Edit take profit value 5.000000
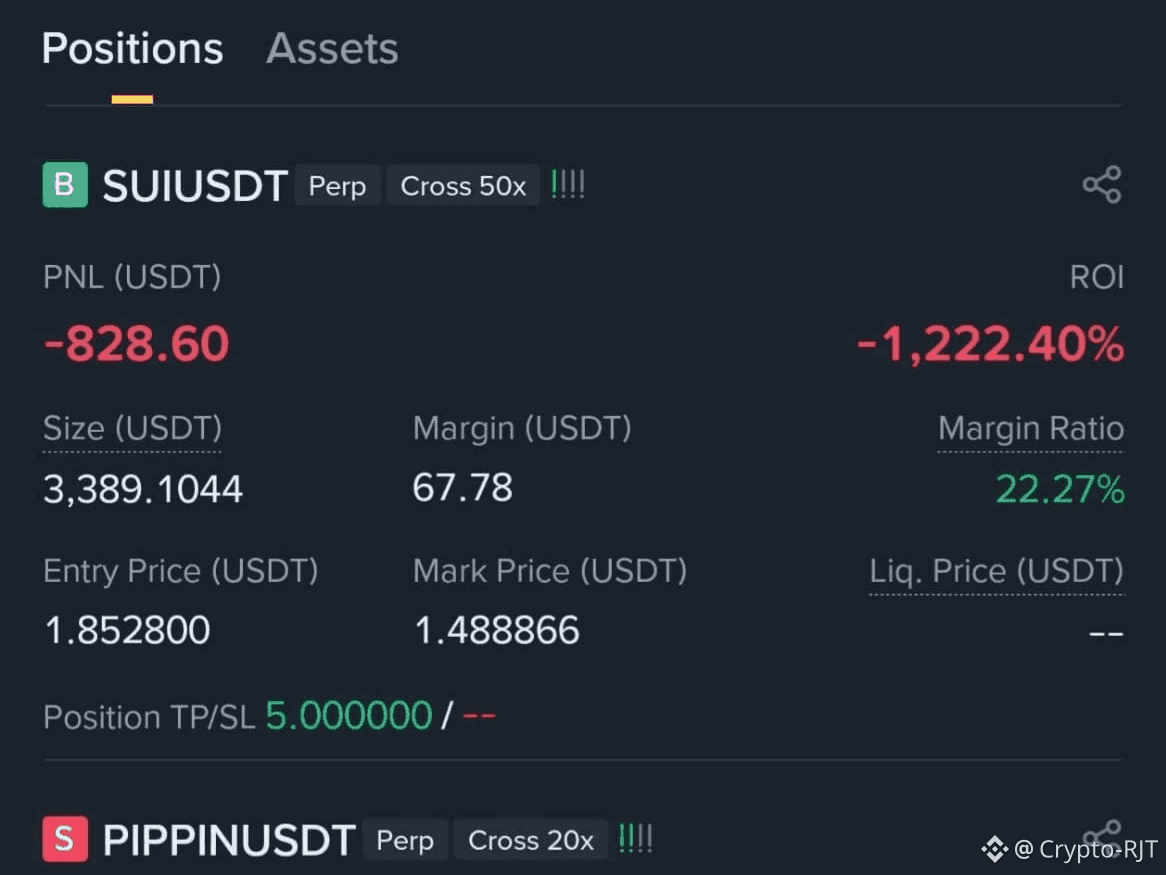This screenshot has width=1166, height=875. [x=349, y=716]
